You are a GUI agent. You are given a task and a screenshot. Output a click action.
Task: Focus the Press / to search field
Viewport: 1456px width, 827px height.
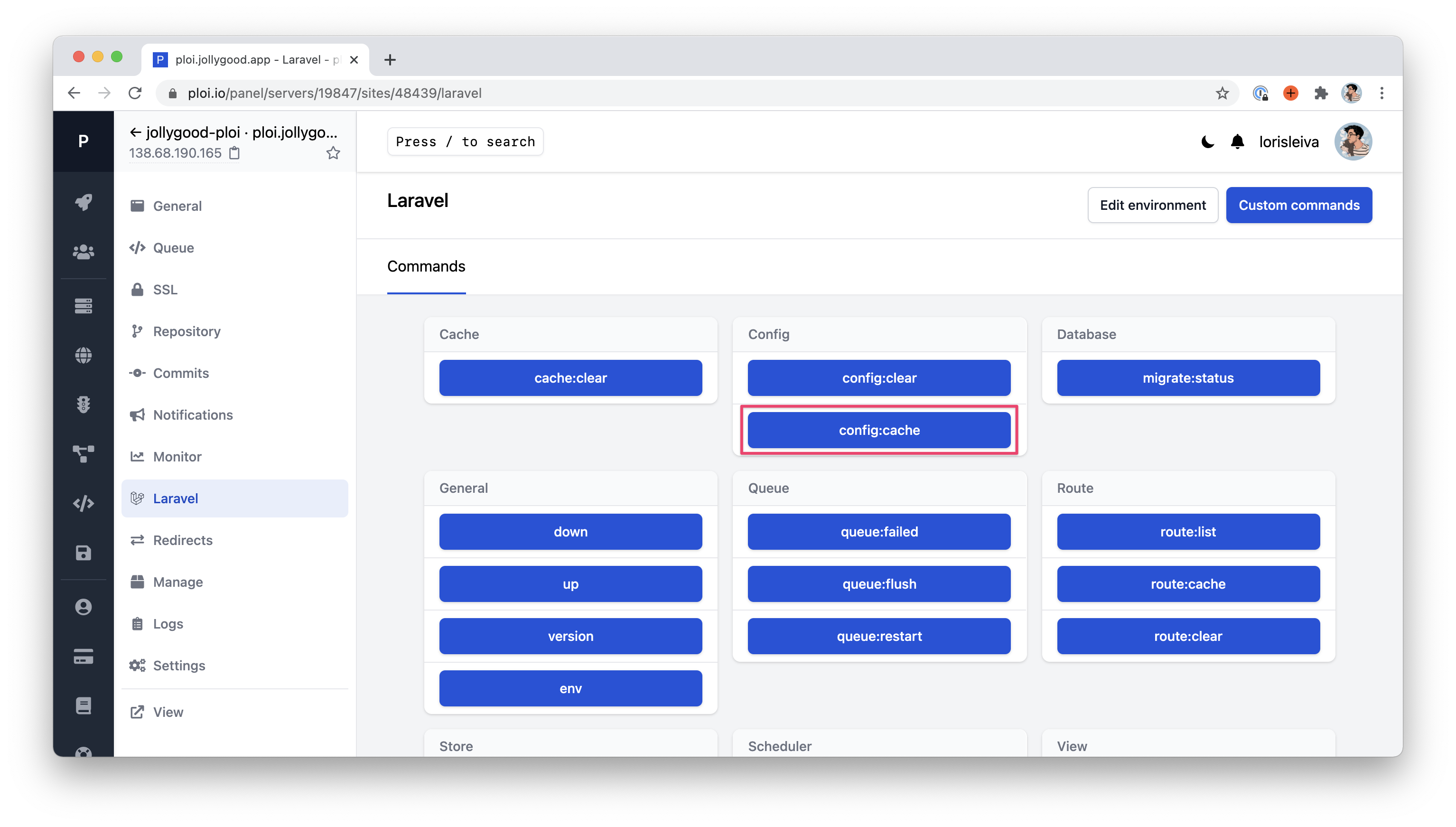[x=465, y=141]
